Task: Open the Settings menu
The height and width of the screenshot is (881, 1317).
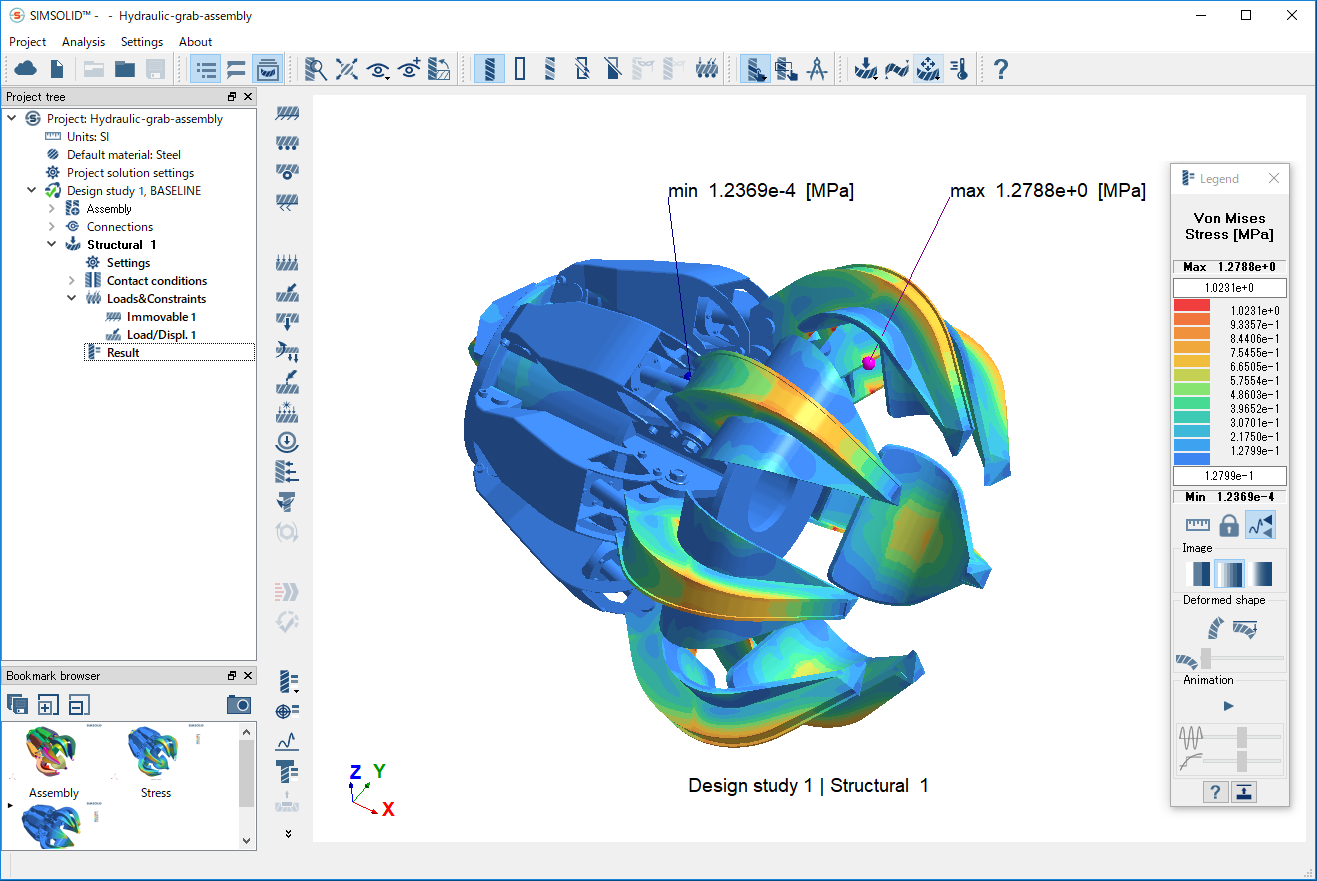Action: tap(141, 42)
